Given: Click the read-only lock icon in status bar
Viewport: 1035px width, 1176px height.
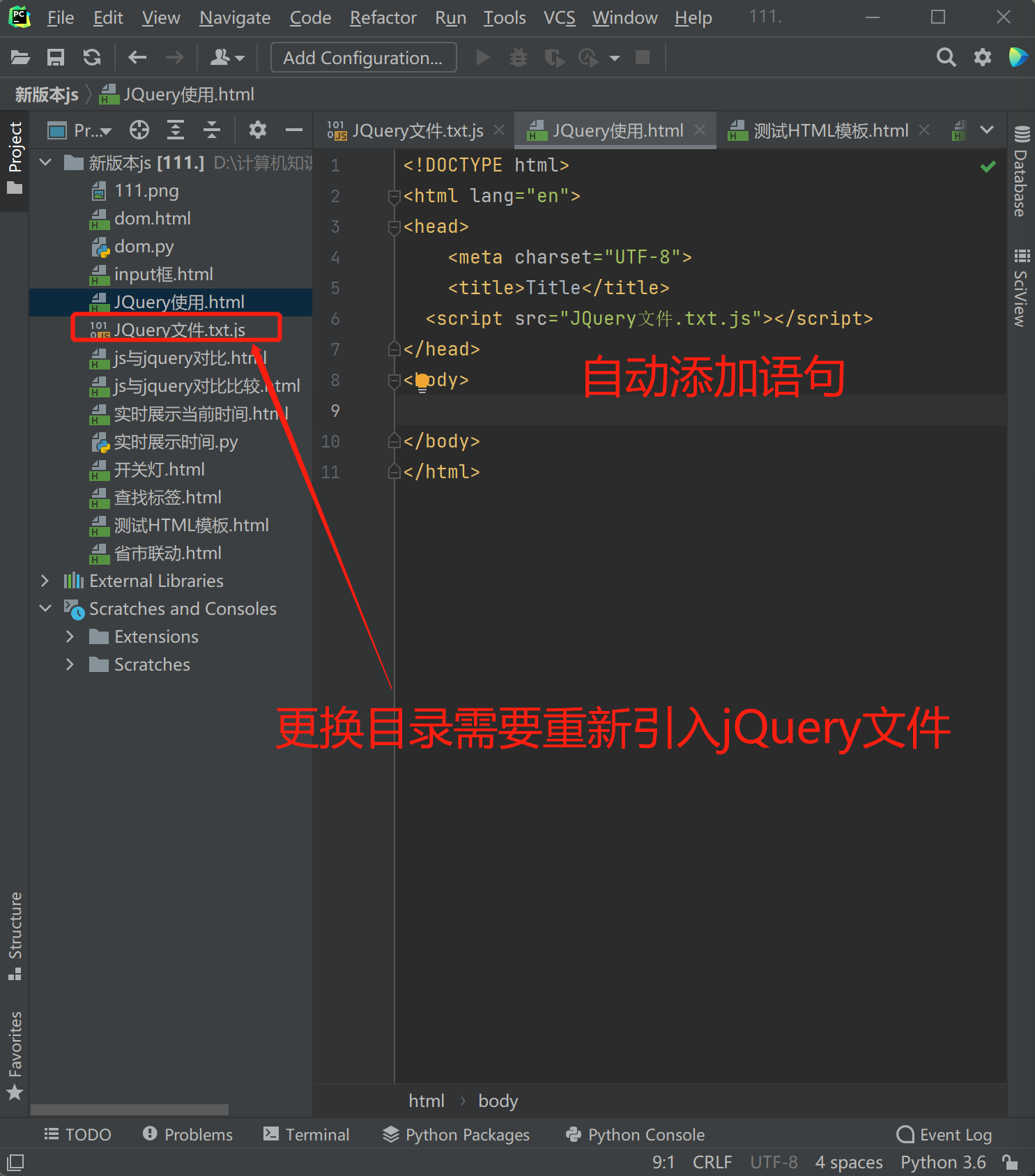Looking at the screenshot, I should tap(1010, 1162).
